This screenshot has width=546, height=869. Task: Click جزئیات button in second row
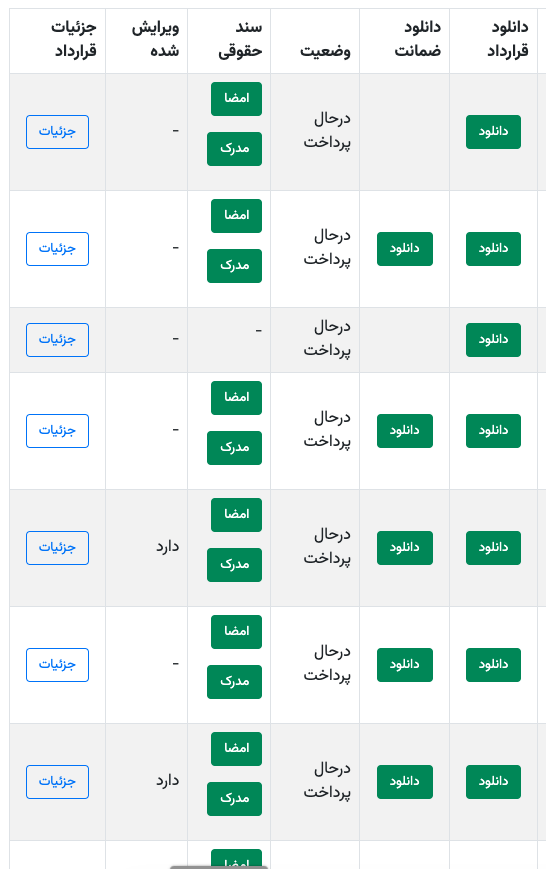click(57, 249)
